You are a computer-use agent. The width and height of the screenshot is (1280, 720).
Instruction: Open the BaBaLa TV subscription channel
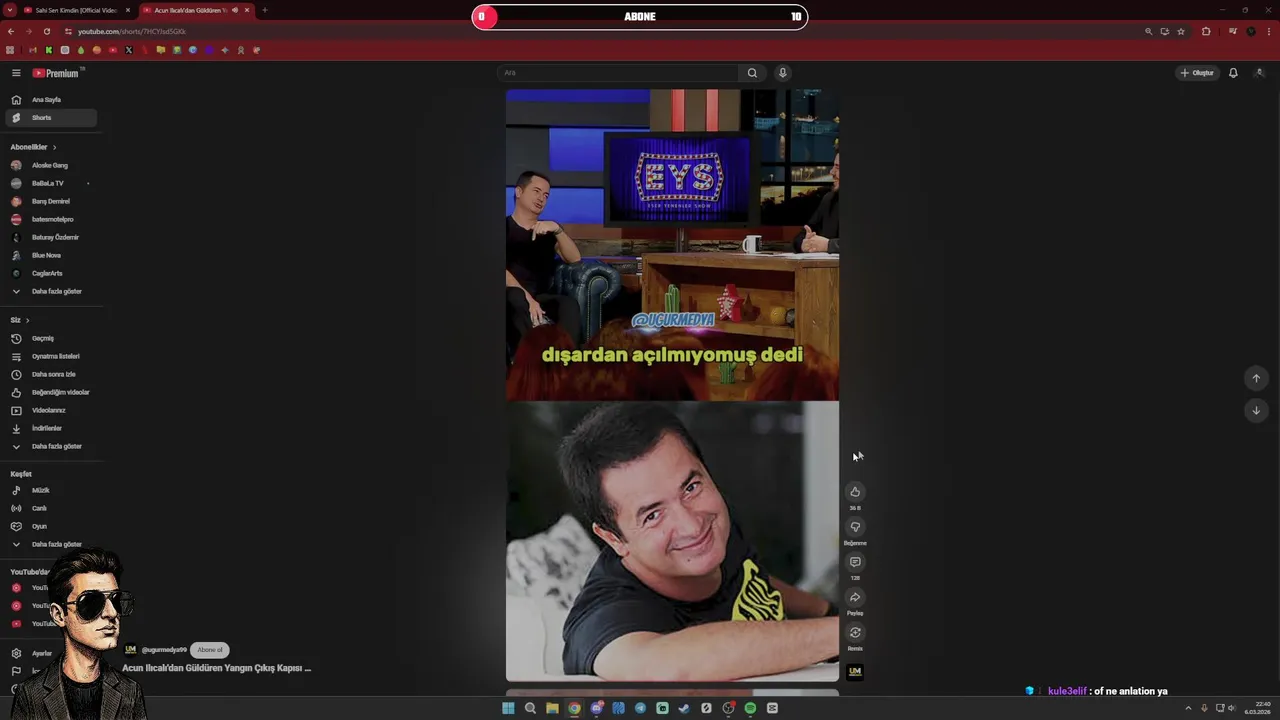pos(50,183)
